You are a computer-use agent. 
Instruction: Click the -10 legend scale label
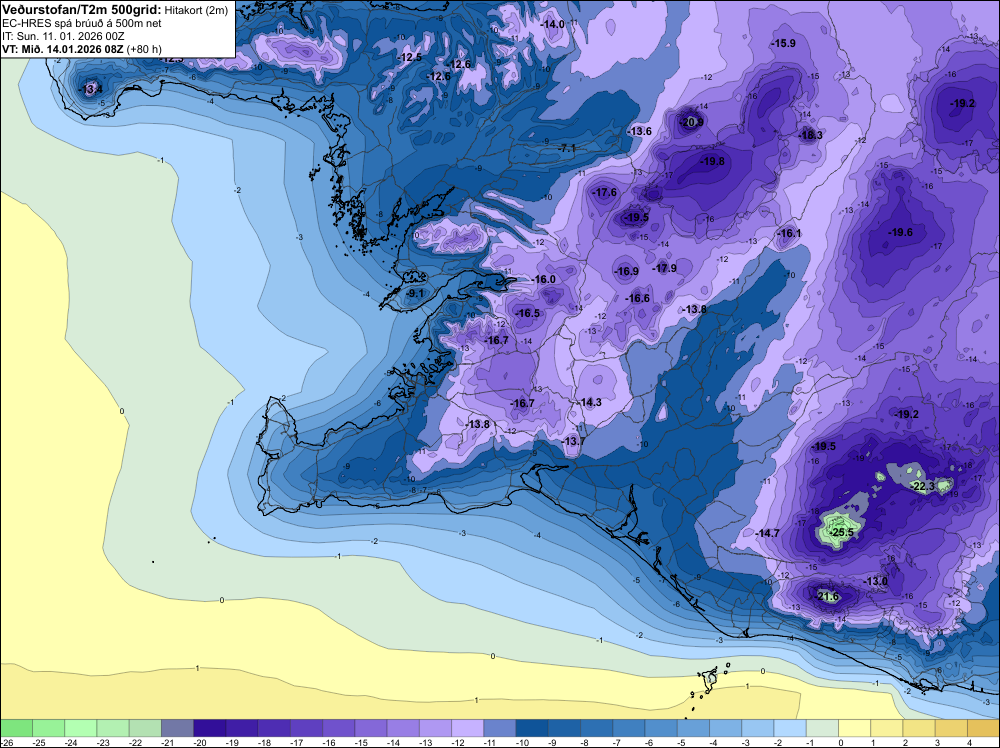[521, 742]
